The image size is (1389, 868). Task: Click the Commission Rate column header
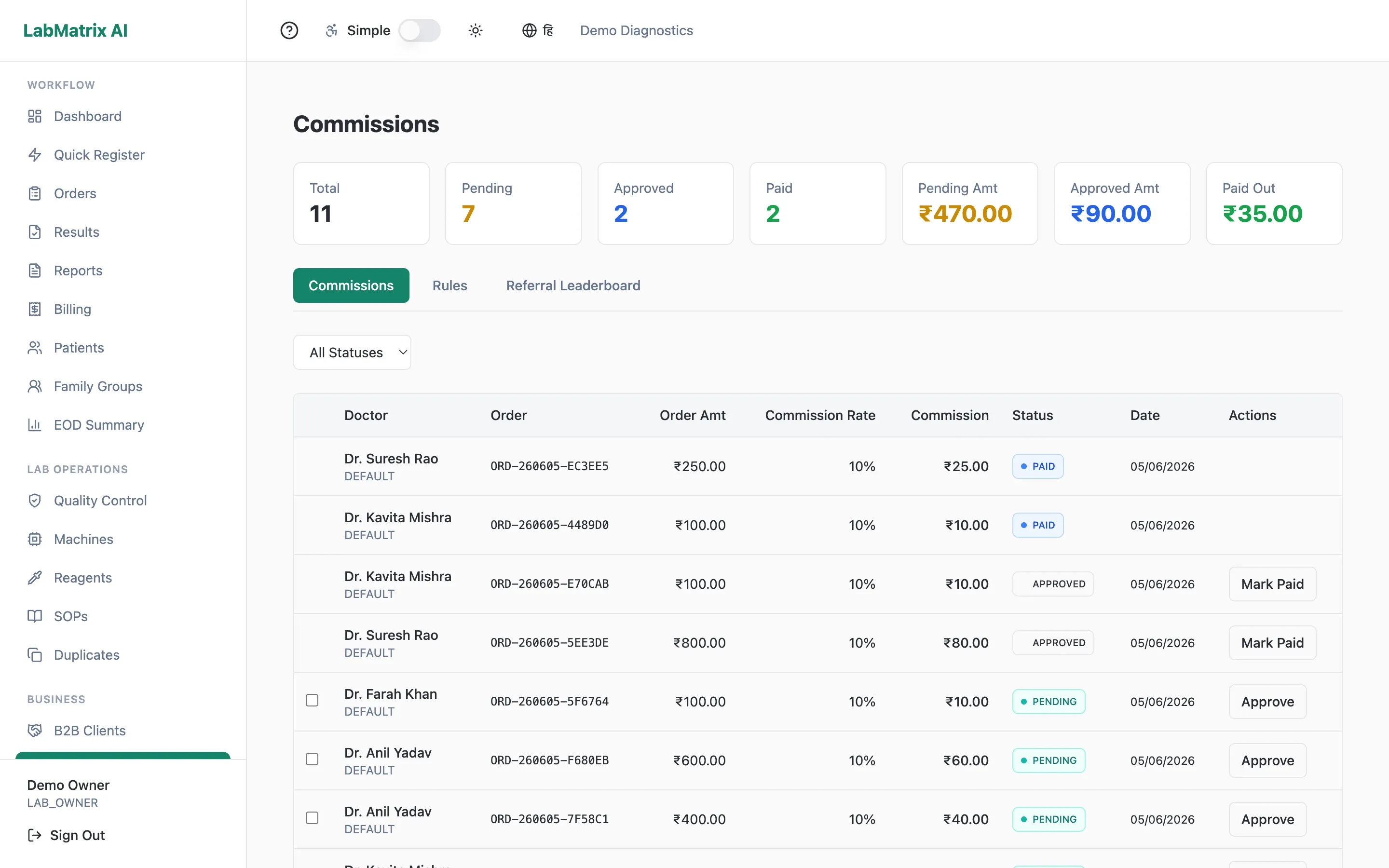[x=820, y=415]
